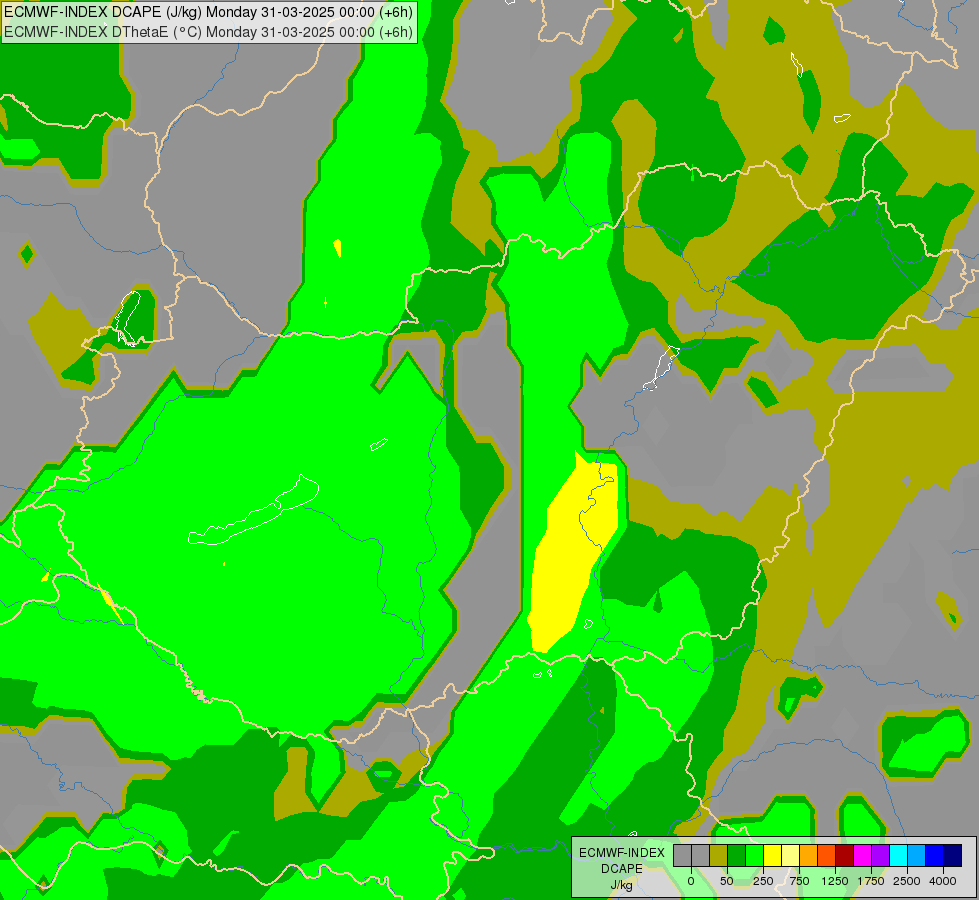This screenshot has width=979, height=900.
Task: Click the legend value 1750
Action: tap(871, 881)
